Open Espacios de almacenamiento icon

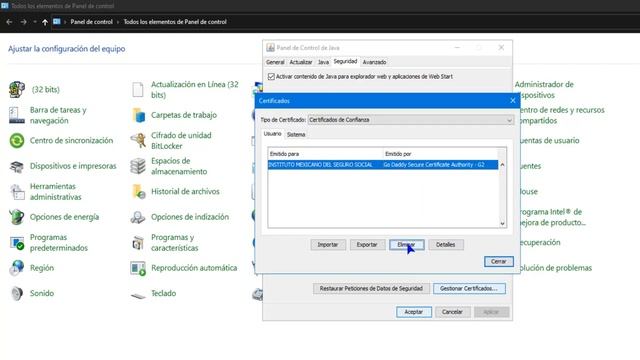[138, 166]
